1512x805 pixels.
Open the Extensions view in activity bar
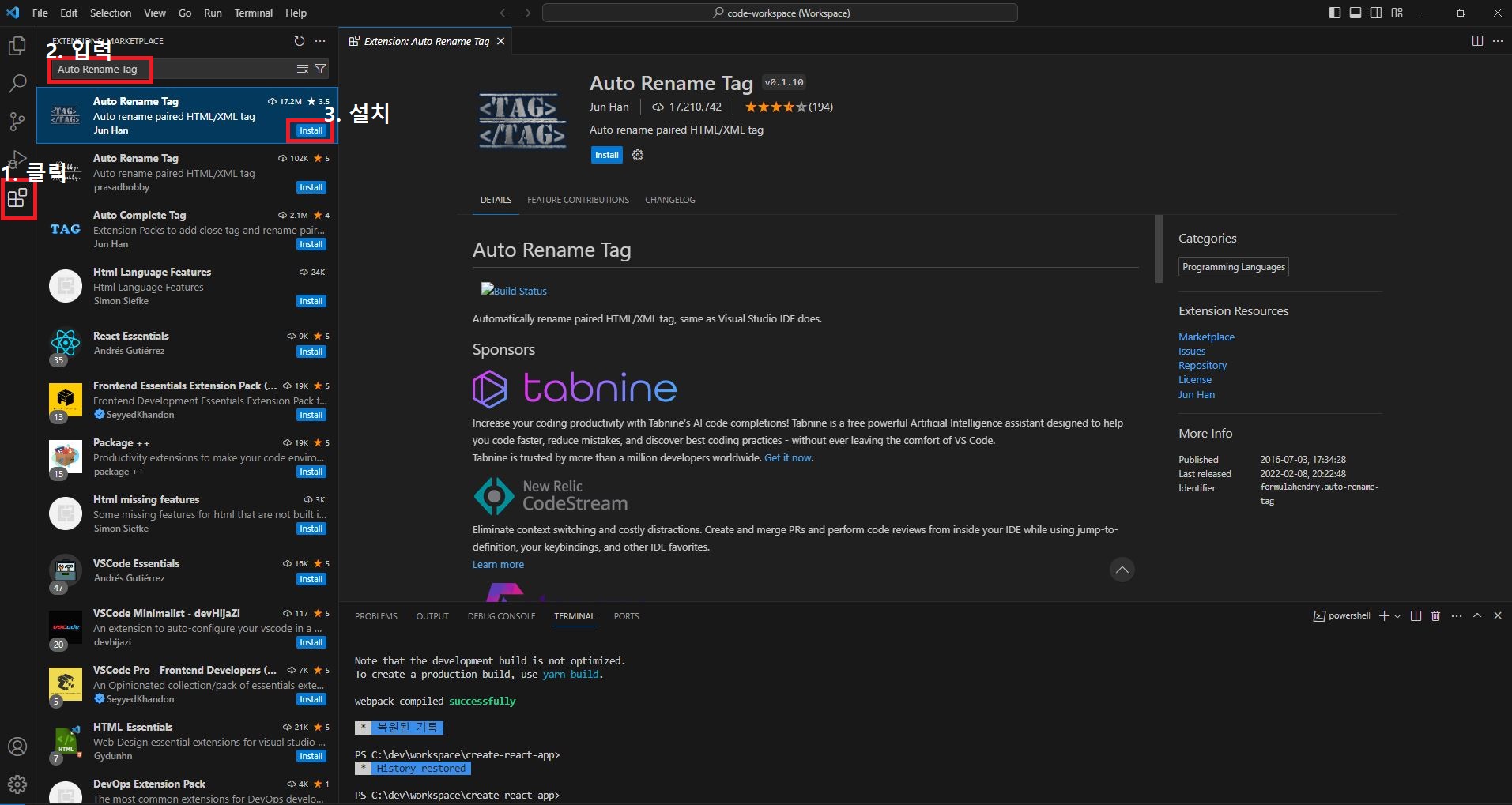(x=17, y=198)
